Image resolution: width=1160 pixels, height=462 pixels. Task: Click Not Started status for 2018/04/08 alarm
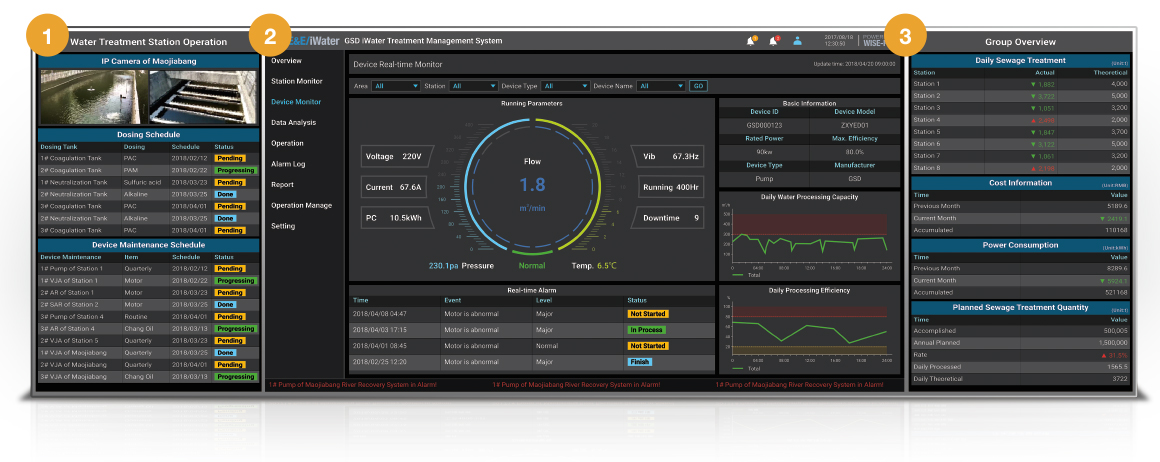tap(647, 314)
